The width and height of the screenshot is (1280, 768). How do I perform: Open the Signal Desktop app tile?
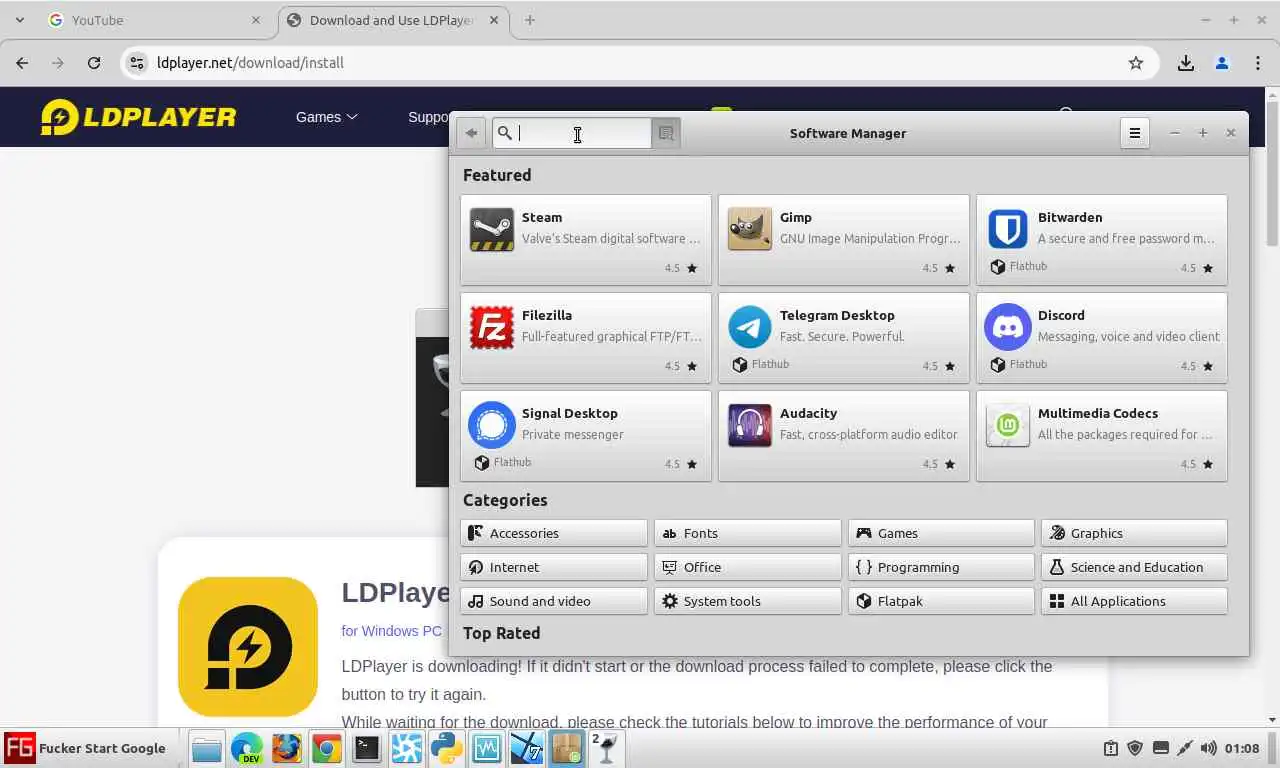click(x=586, y=436)
